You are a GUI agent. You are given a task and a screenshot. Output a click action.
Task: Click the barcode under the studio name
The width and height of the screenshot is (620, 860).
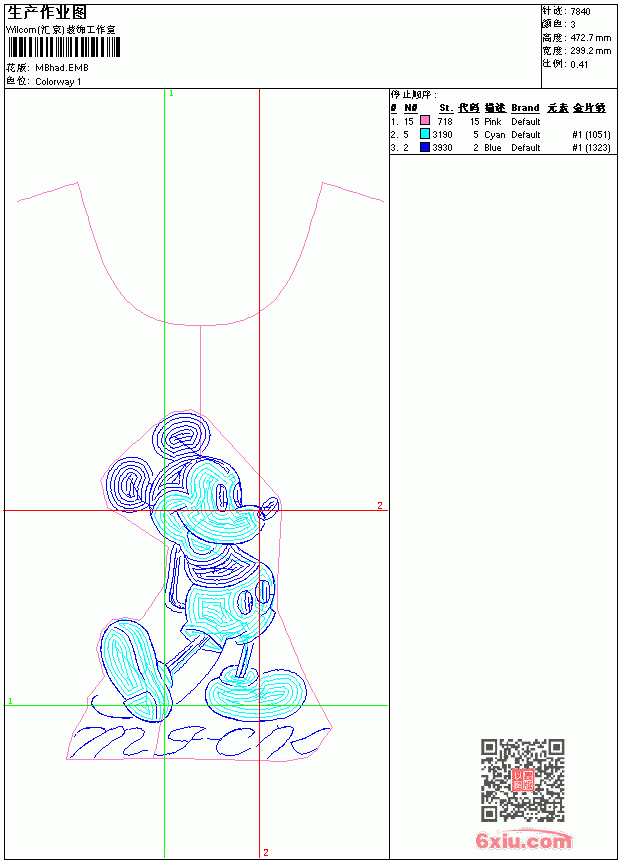pos(64,48)
